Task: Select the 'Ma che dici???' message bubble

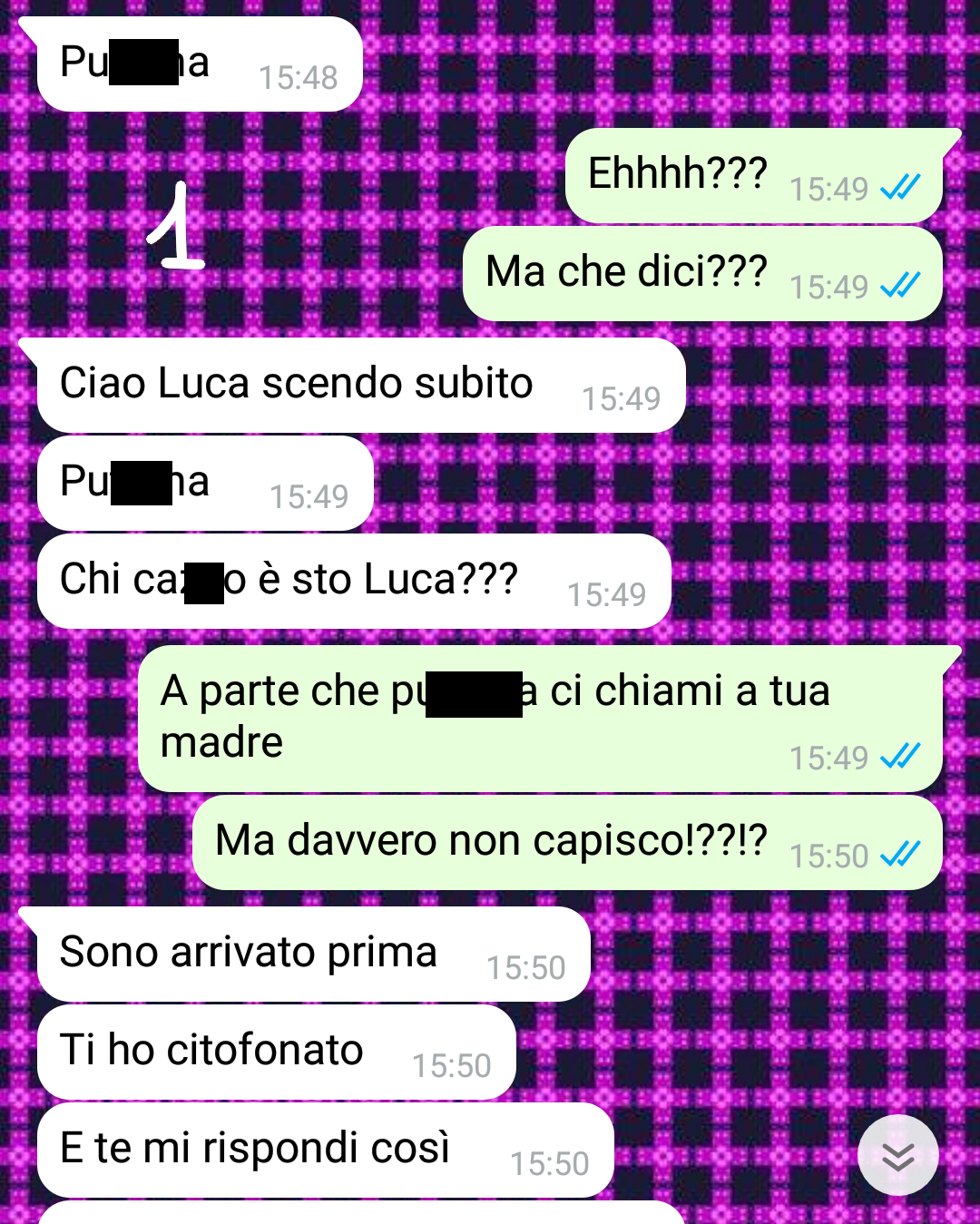Action: (702, 273)
